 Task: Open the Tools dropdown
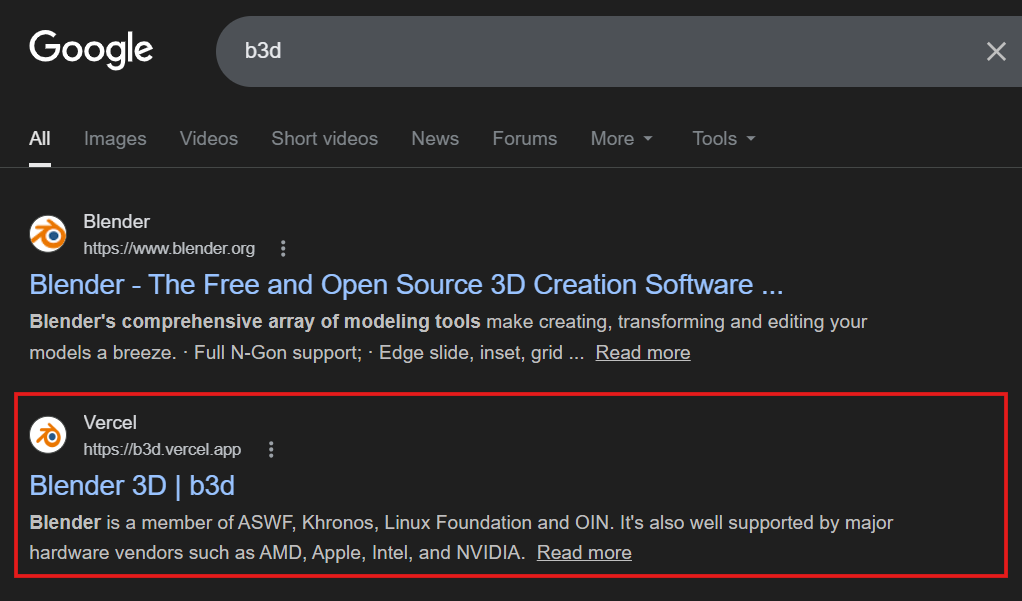click(723, 139)
